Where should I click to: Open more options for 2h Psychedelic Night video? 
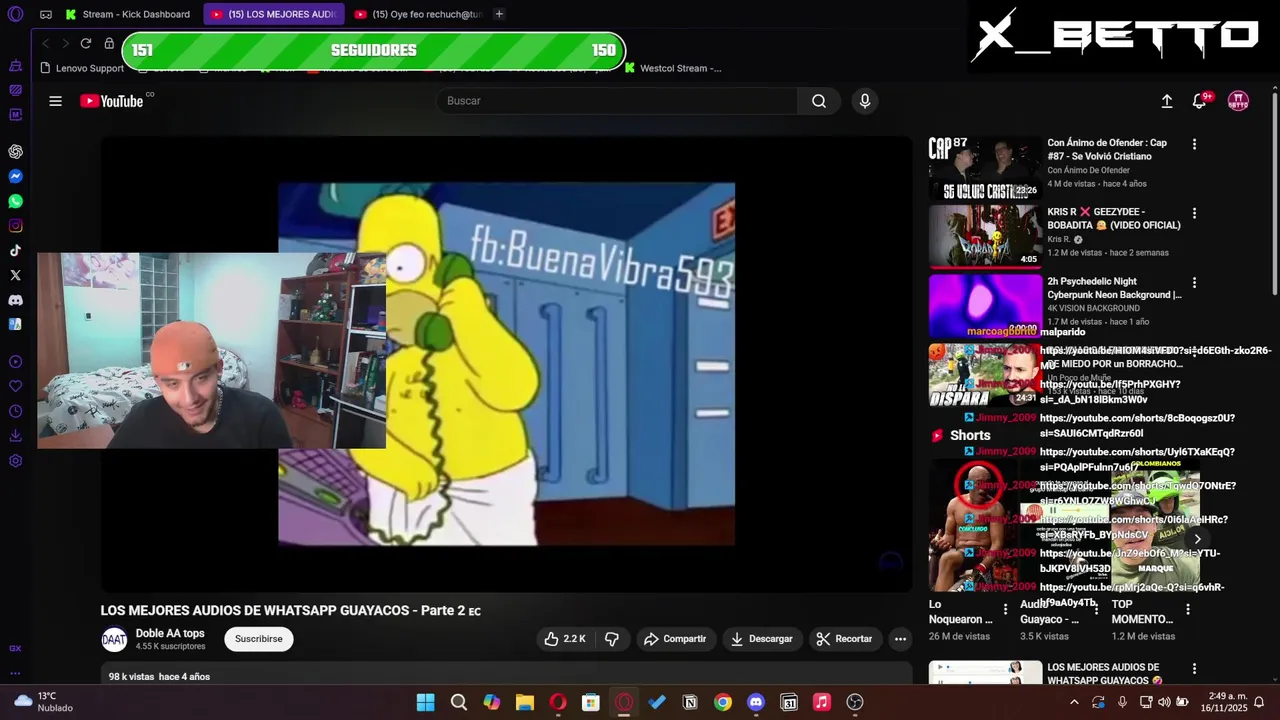coord(1194,283)
